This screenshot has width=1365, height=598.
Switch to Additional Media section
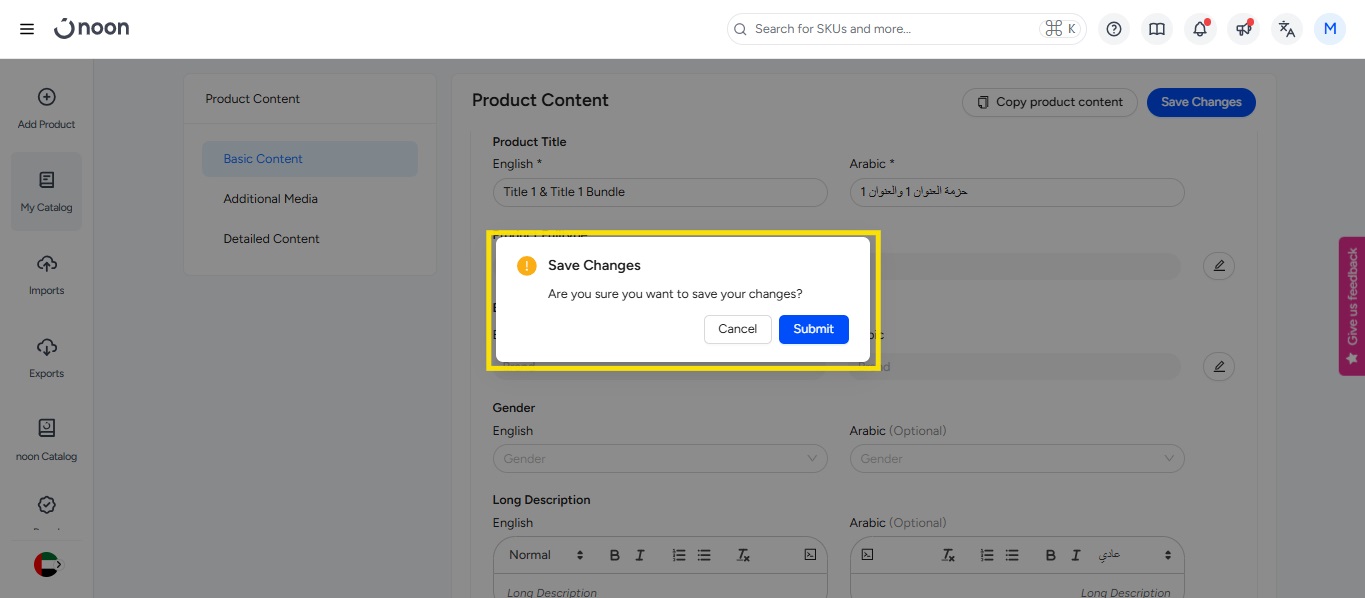coord(270,199)
